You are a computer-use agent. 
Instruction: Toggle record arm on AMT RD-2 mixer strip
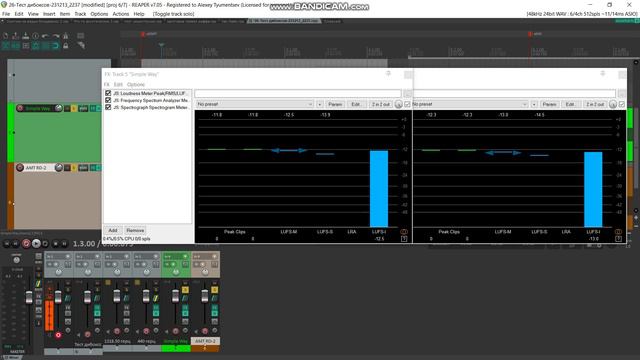[205, 331]
